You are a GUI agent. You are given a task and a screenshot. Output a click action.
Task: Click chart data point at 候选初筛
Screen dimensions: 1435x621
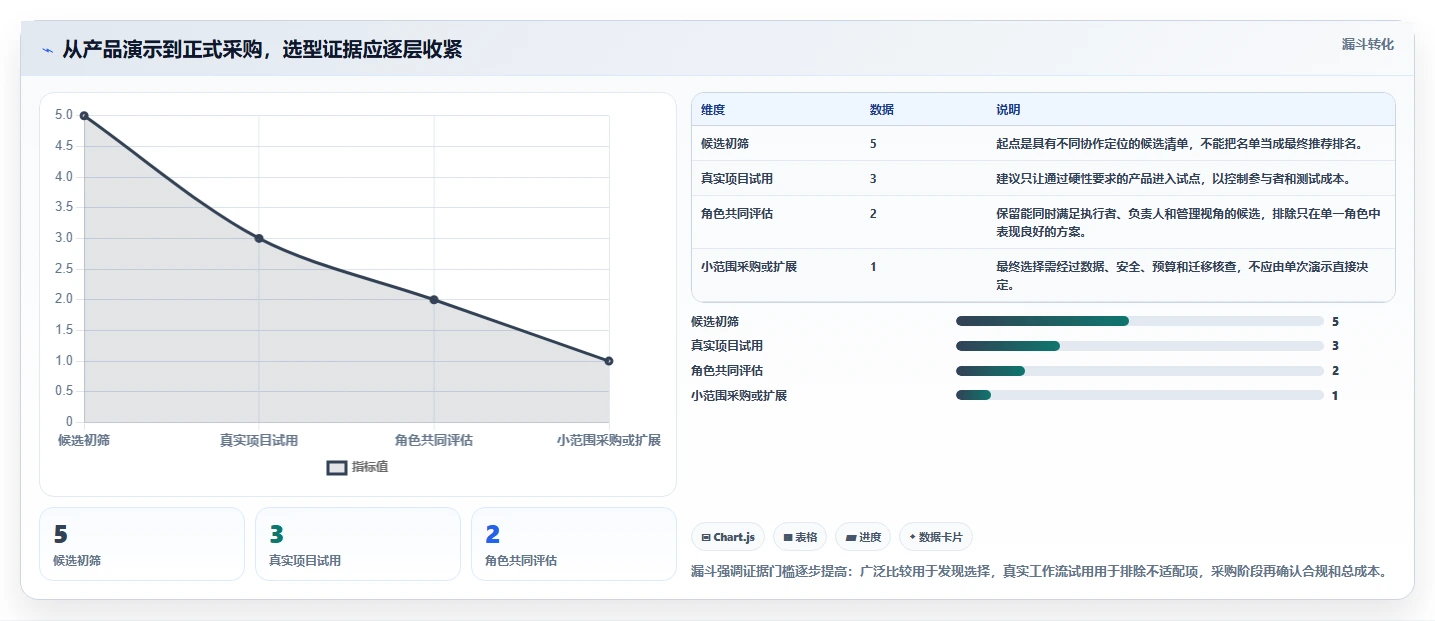(x=84, y=116)
